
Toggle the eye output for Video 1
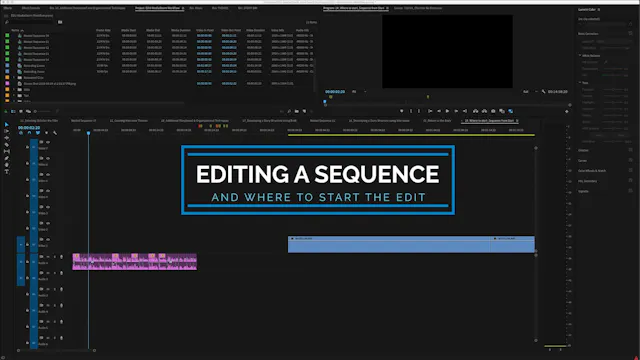48,240
